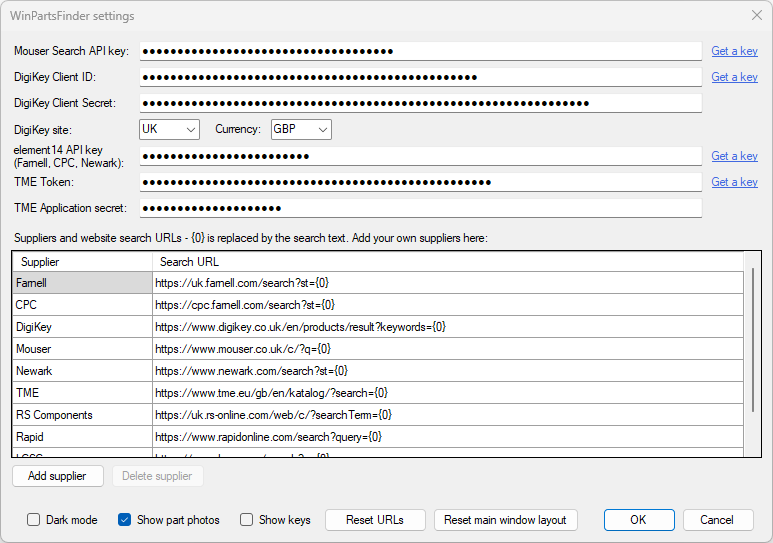The height and width of the screenshot is (543, 773).
Task: Click the uk.farnell.com search URL cell
Action: 448,283
